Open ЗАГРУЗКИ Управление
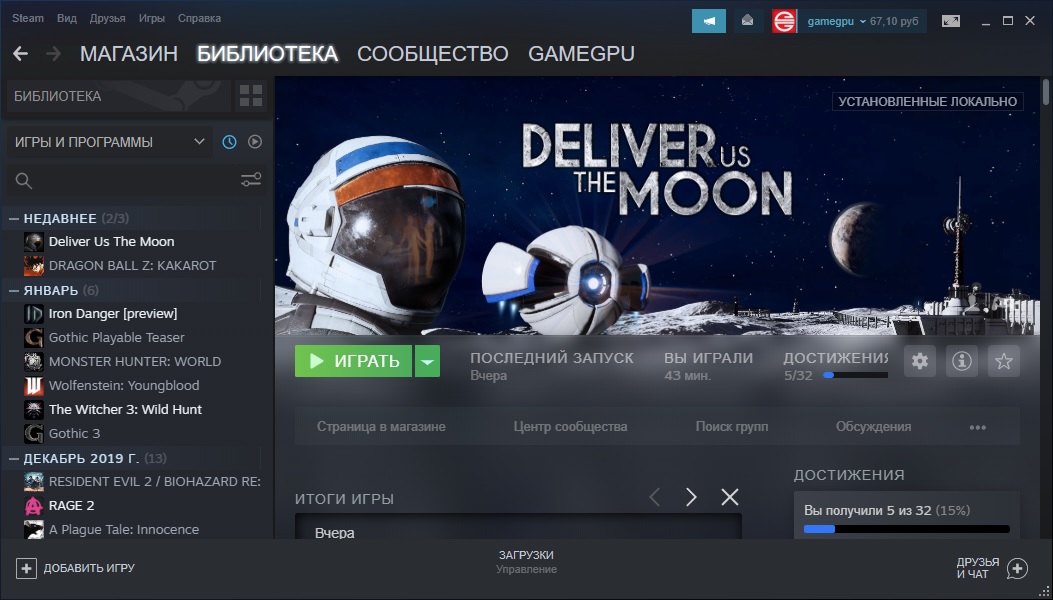Screen dimensions: 1053x600 tap(526, 562)
